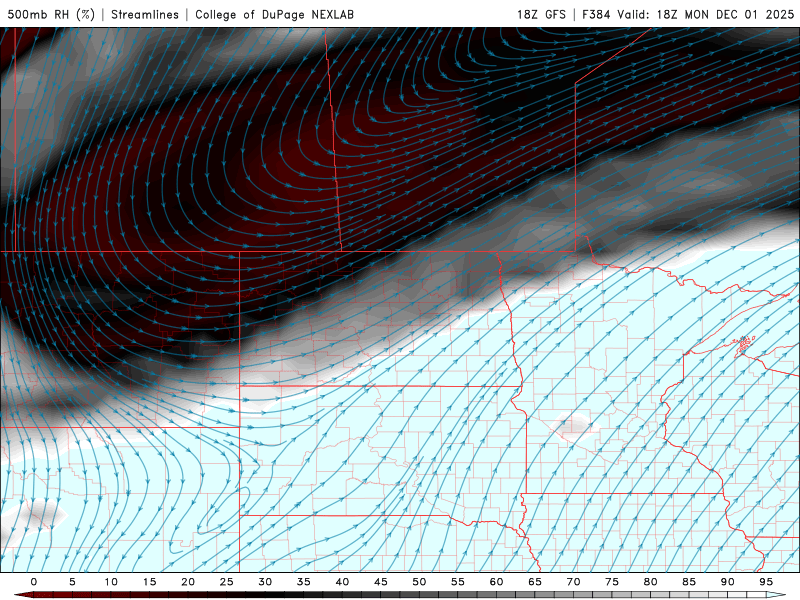Click the 65 label on the RH colorbar
This screenshot has height=600, width=800.
tap(535, 582)
